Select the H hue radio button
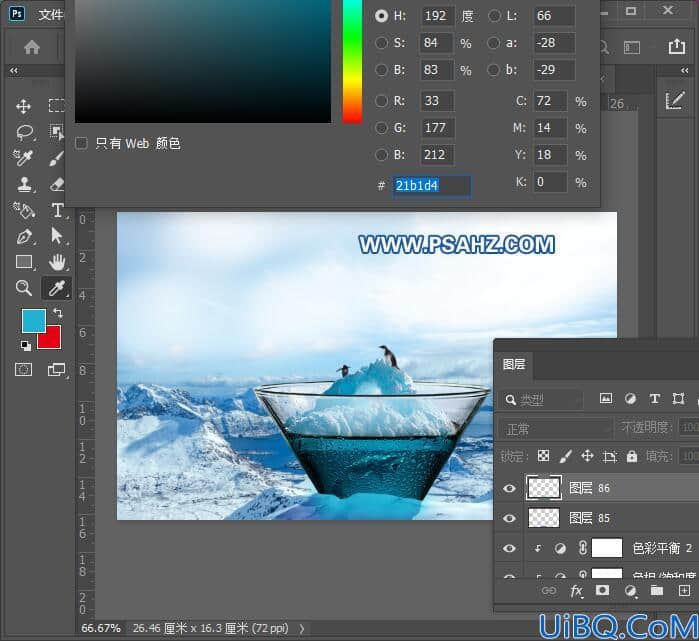The image size is (699, 641). [381, 16]
